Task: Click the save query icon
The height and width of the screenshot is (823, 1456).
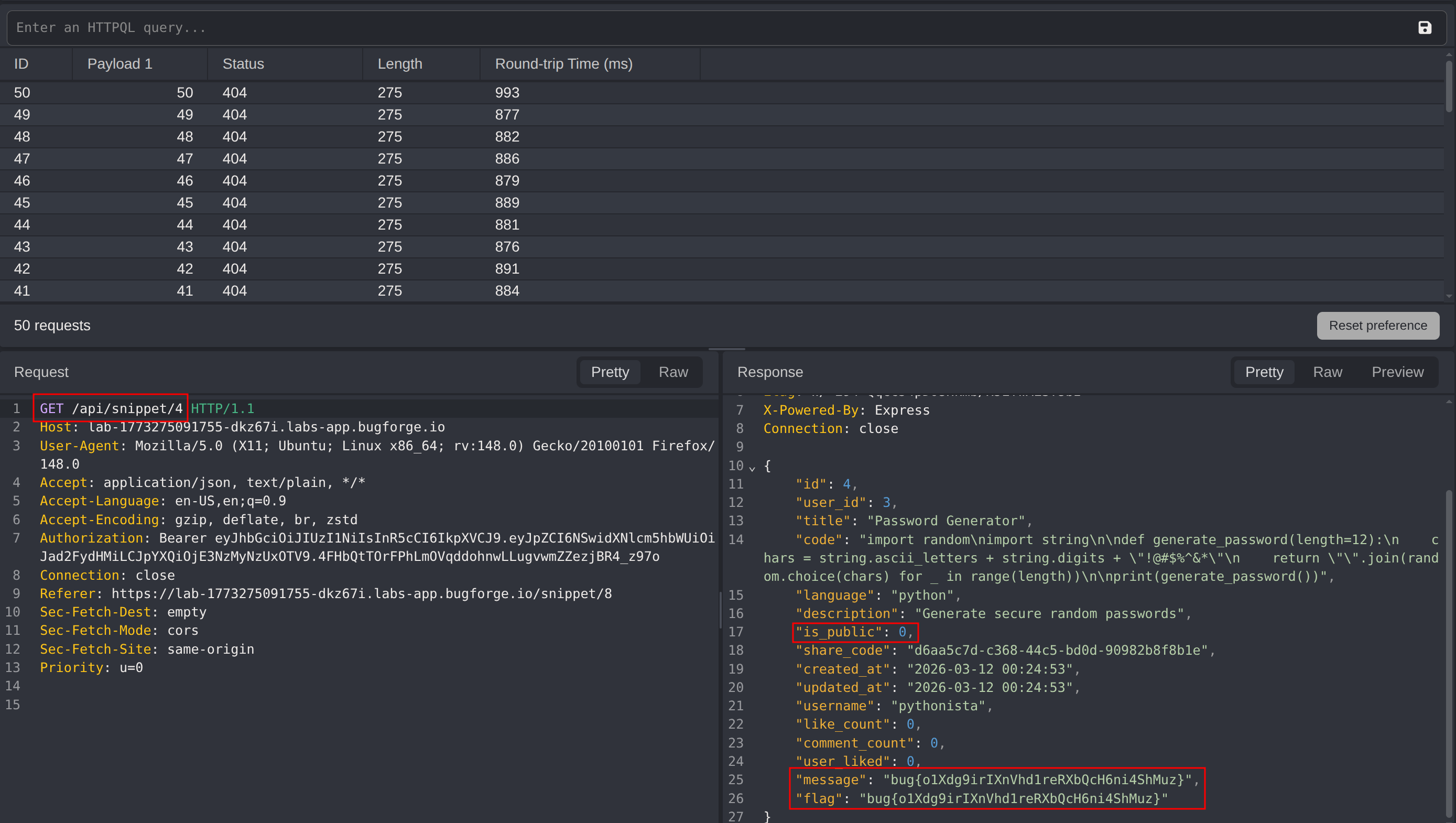Action: [1424, 28]
